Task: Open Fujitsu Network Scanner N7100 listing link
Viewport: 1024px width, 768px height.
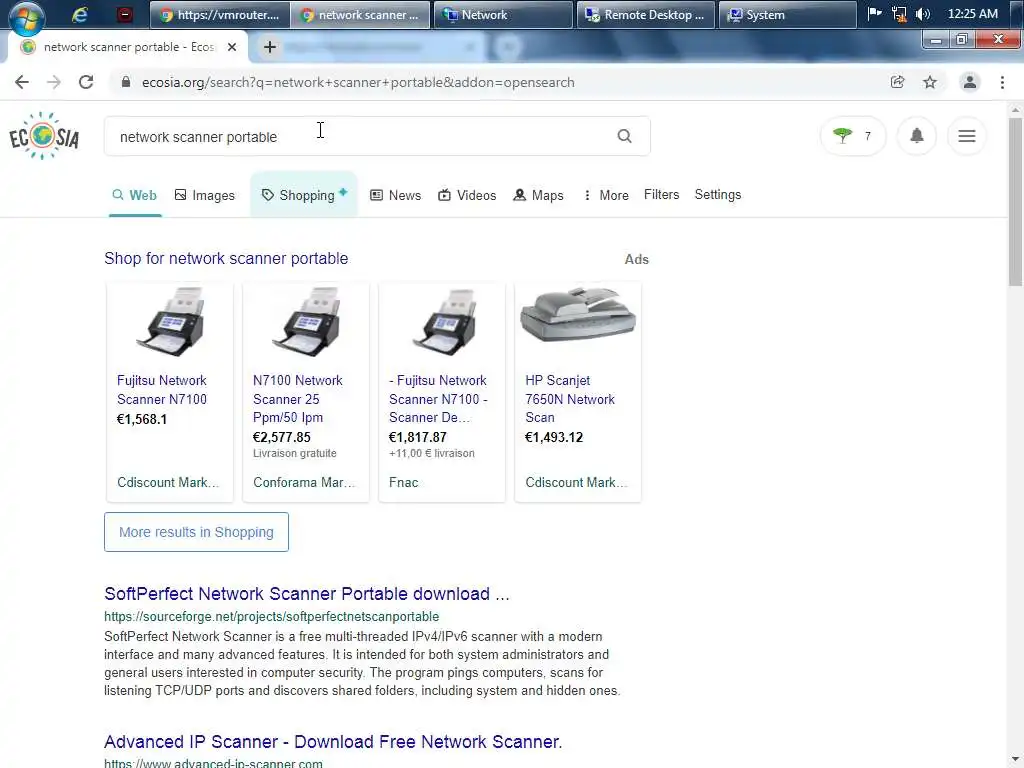Action: coord(162,390)
